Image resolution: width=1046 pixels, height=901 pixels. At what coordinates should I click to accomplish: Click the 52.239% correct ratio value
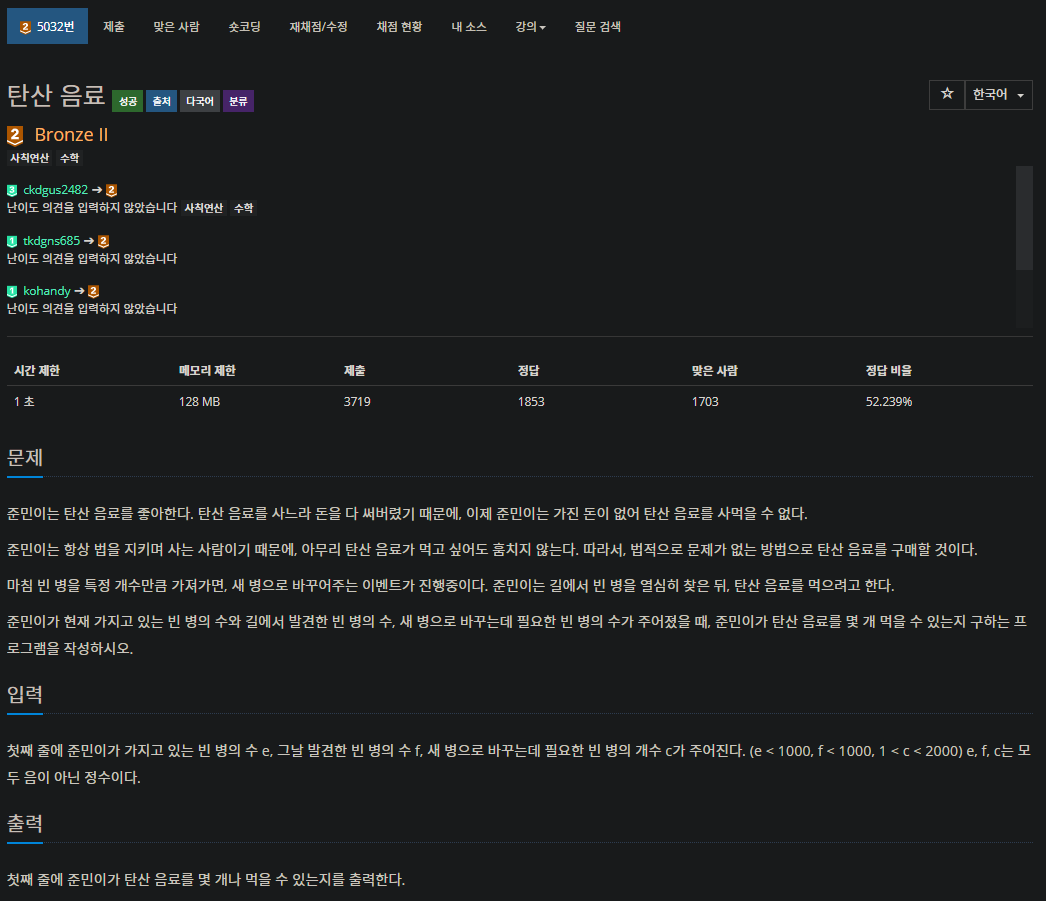tap(889, 401)
